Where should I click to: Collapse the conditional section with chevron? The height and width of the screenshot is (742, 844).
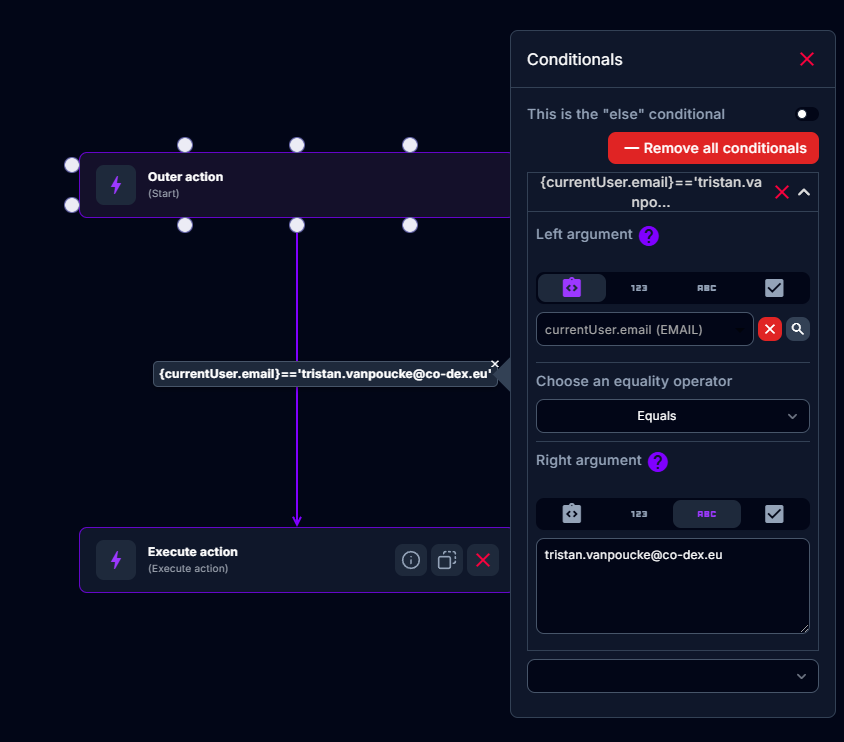click(x=804, y=192)
